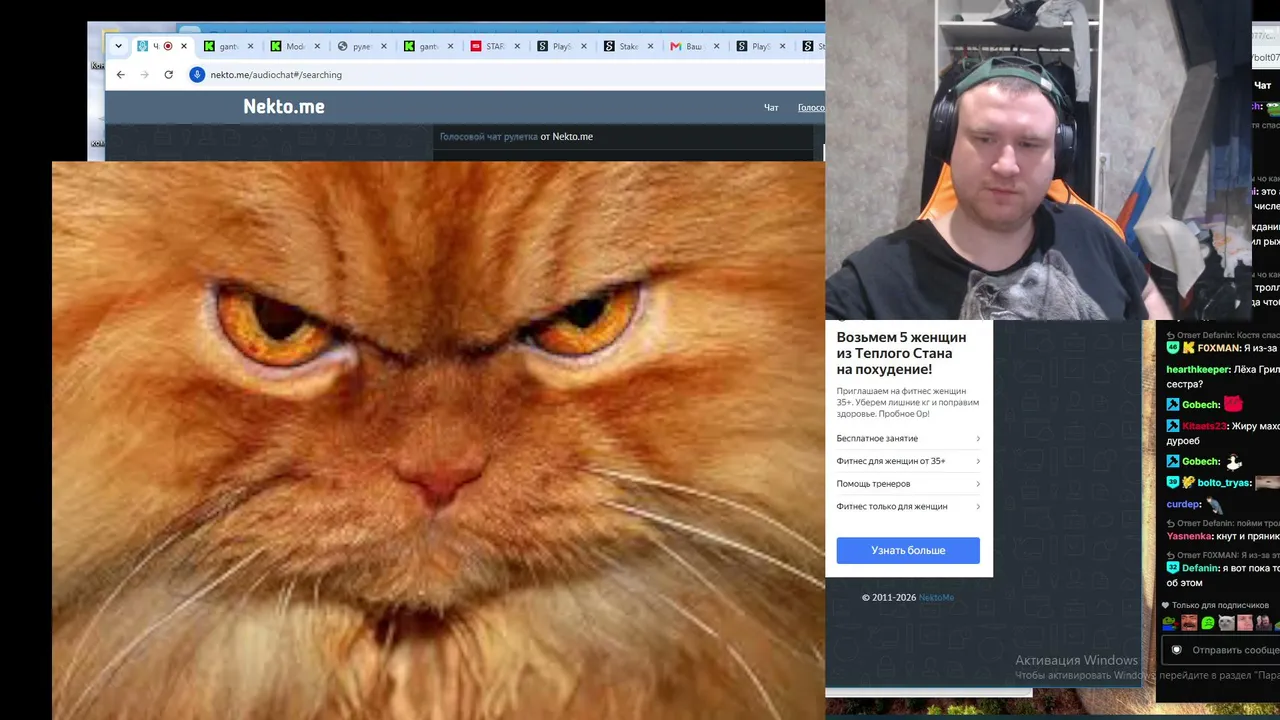1280x720 pixels.
Task: Open the 'Чат' navigation link
Action: (771, 108)
